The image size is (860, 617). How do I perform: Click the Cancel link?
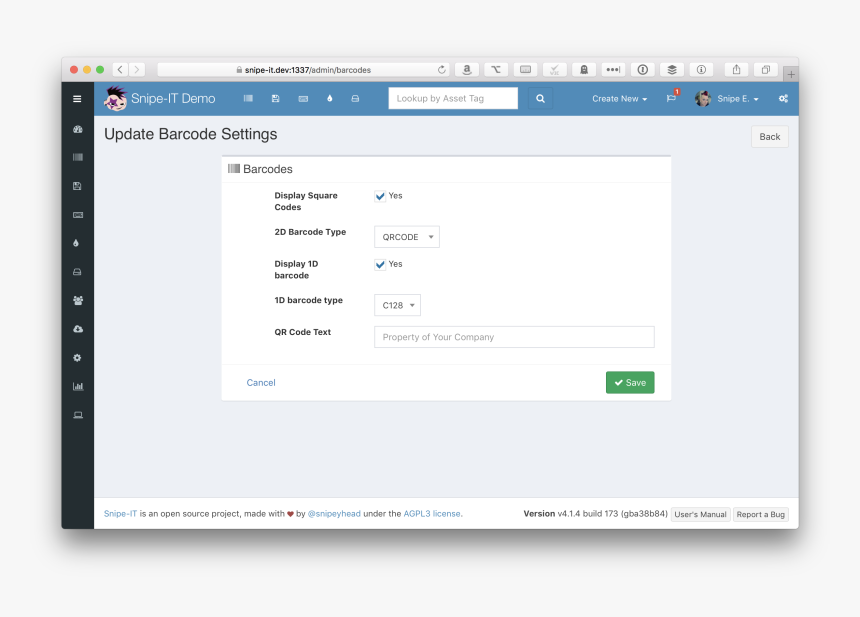pyautogui.click(x=261, y=383)
